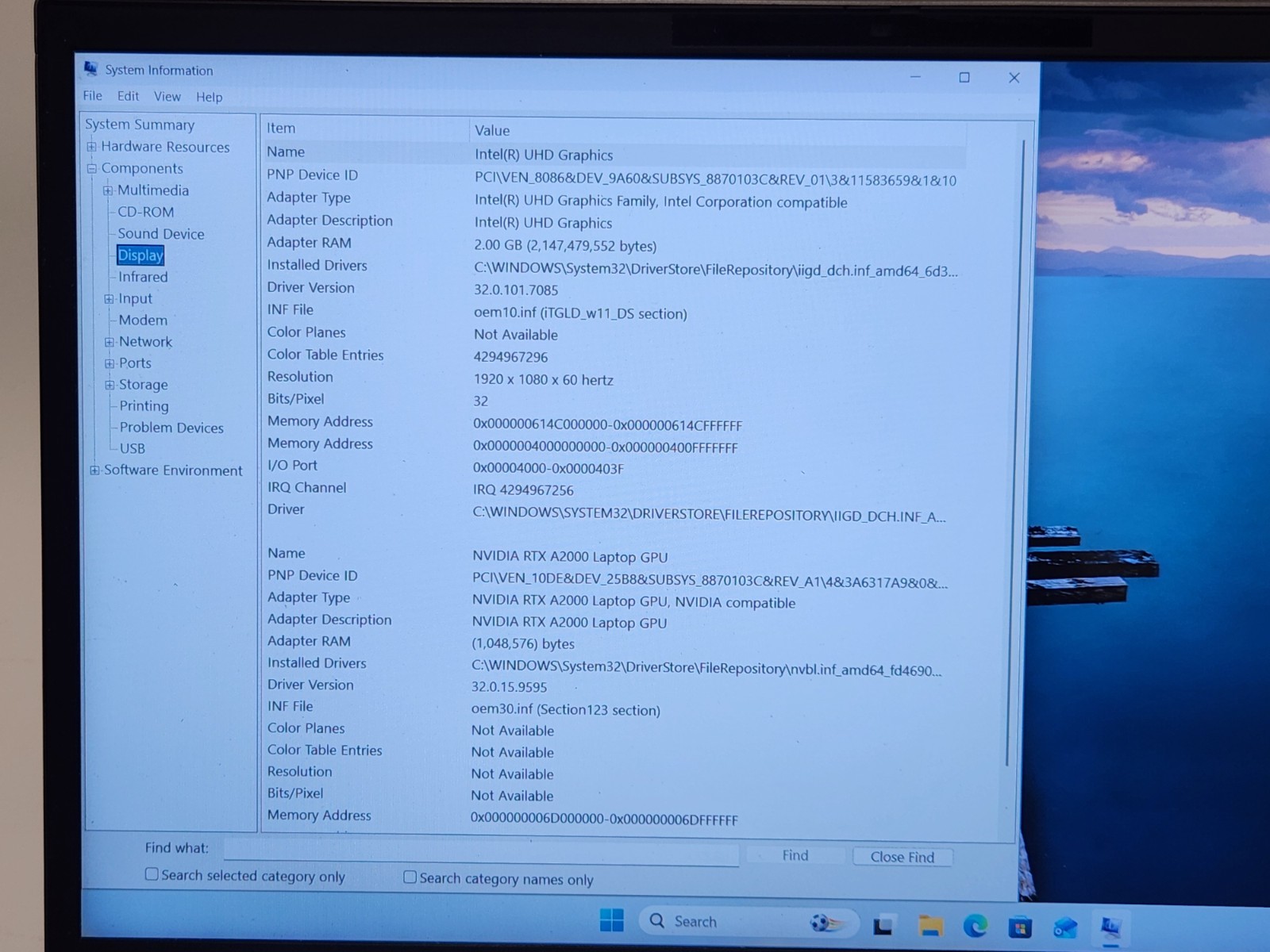
Task: Select System Summary in the tree
Action: click(x=140, y=125)
